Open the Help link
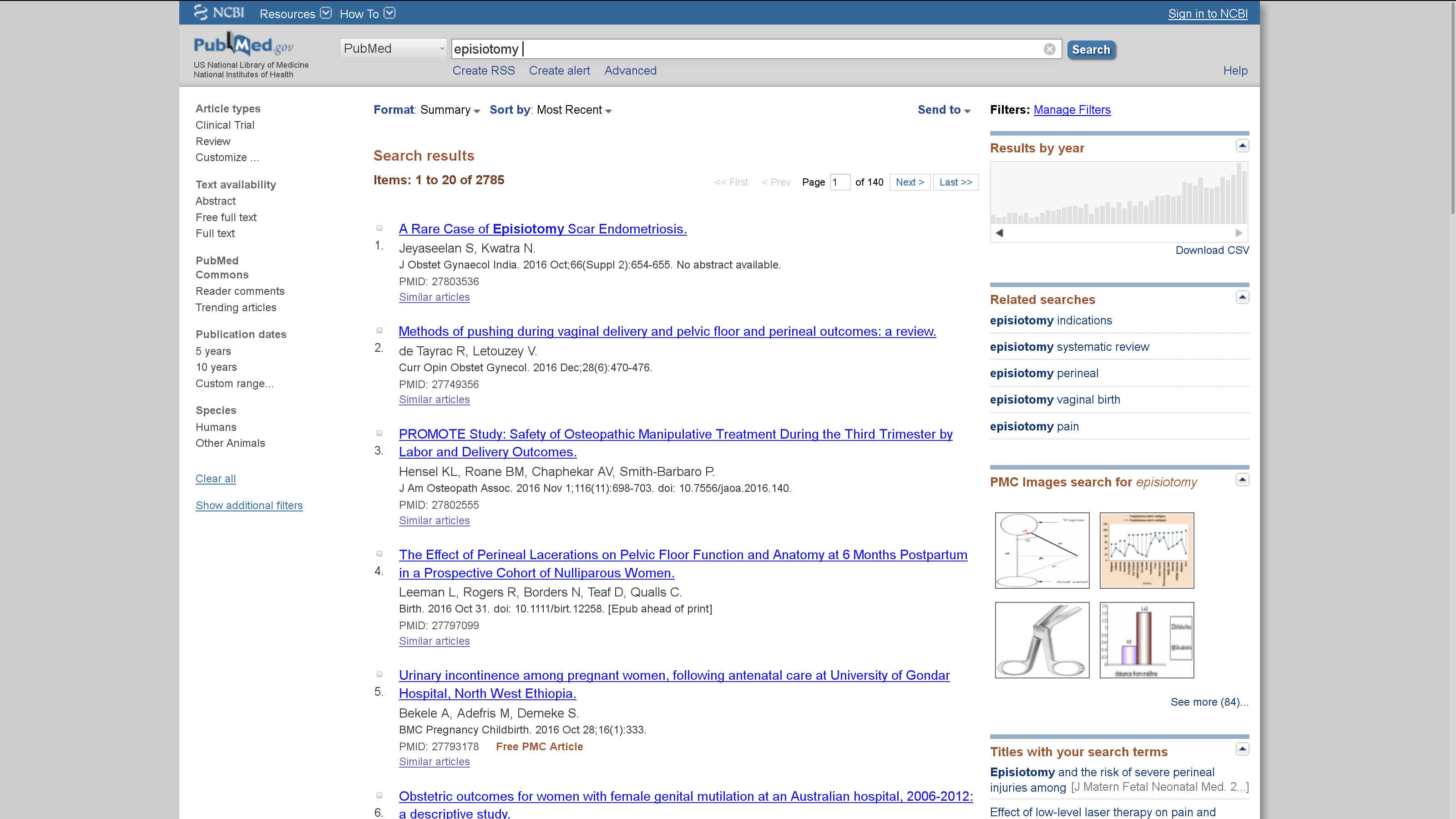Image resolution: width=1456 pixels, height=819 pixels. point(1235,71)
